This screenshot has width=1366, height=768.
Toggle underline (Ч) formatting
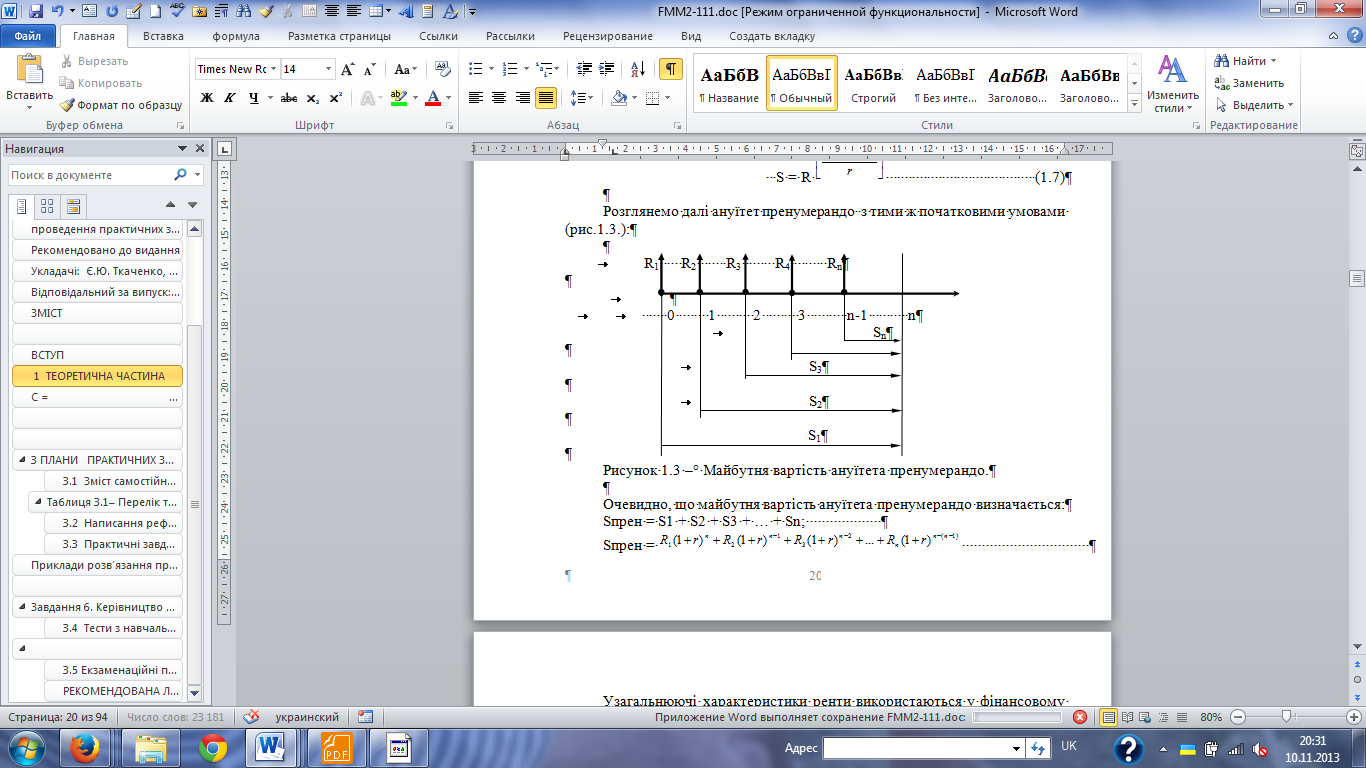(x=254, y=98)
